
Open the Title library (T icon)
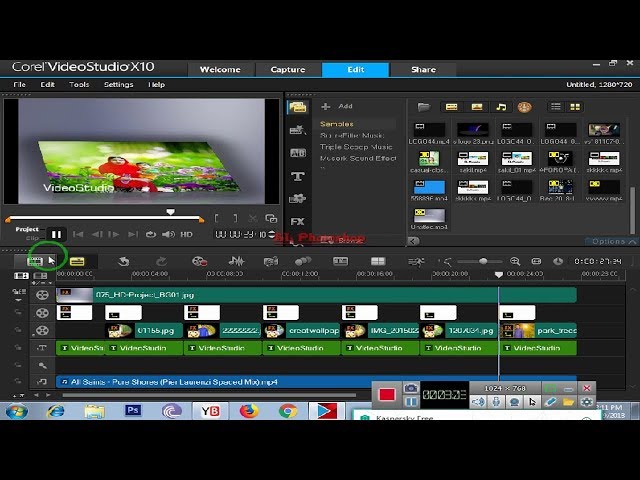pos(298,176)
